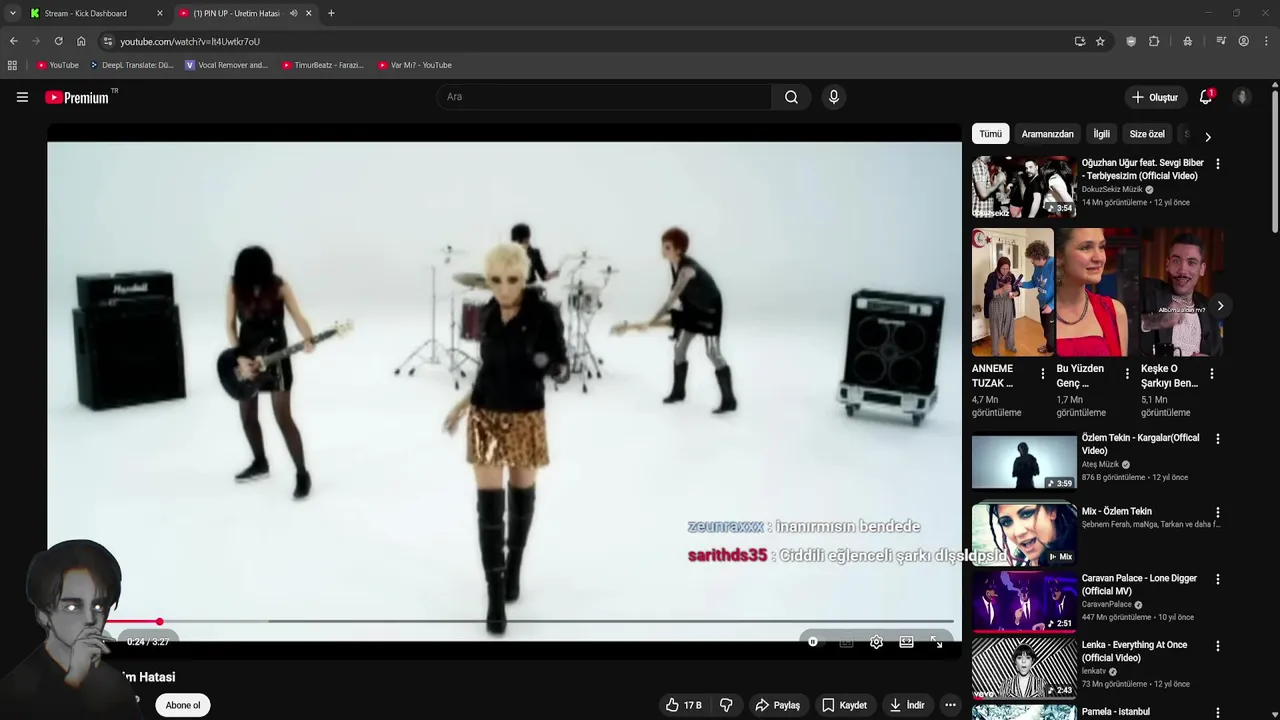Open the Chrome three-dot menu
This screenshot has height=720, width=1280.
click(1267, 41)
